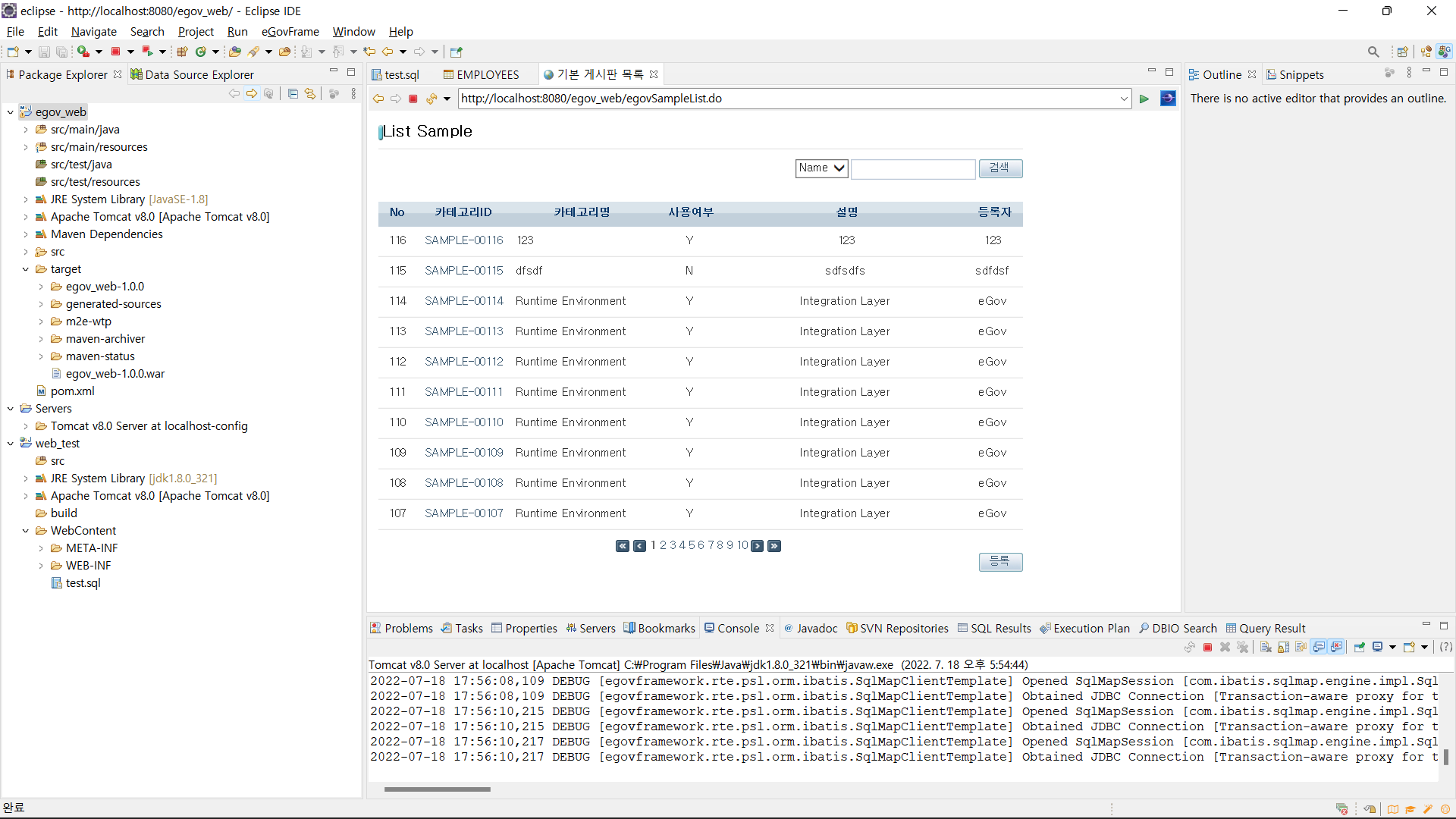Click the New wizard icon in the toolbar
Screen dimensions: 1456x819
pos(13,52)
